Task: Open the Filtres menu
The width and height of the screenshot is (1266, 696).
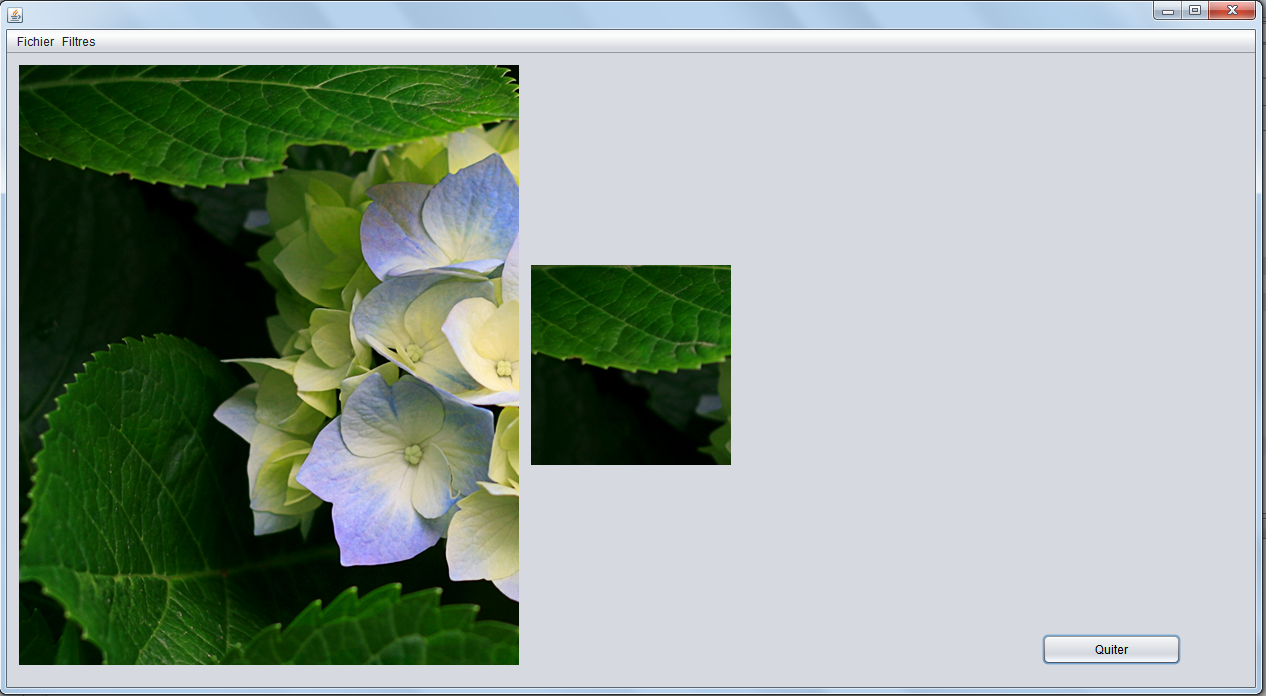Action: coord(79,42)
